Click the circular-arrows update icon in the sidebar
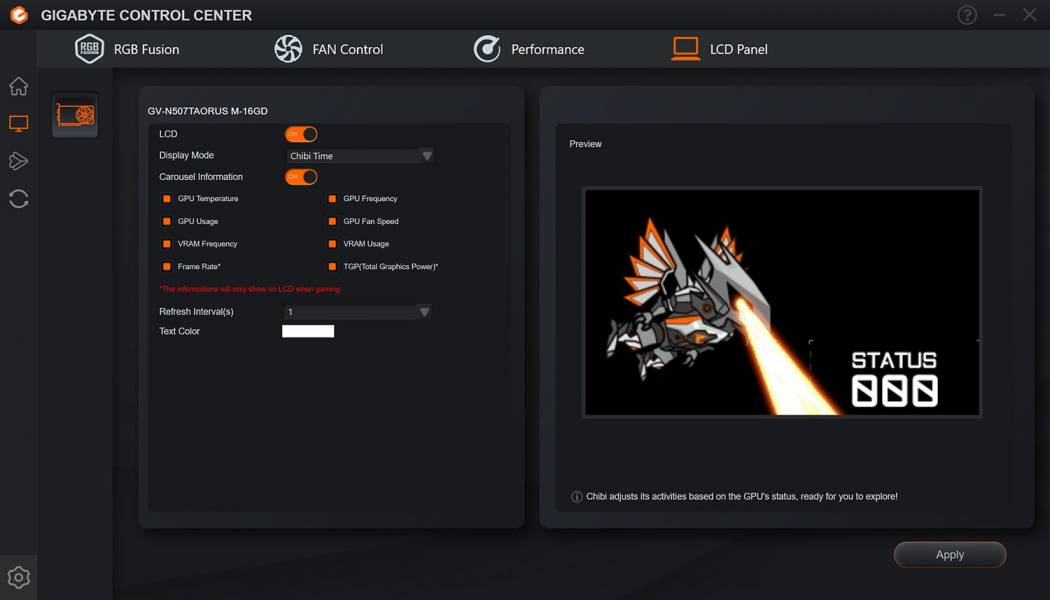1050x600 pixels. [x=19, y=199]
